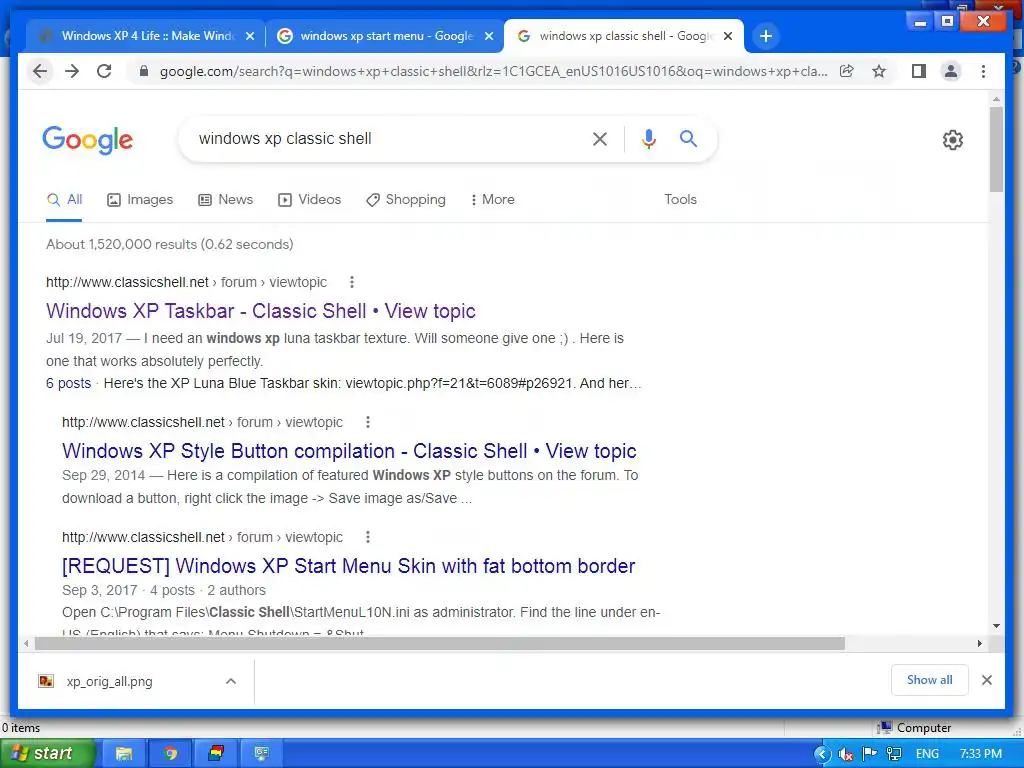
Task: Show hidden system tray icons
Action: click(x=822, y=754)
